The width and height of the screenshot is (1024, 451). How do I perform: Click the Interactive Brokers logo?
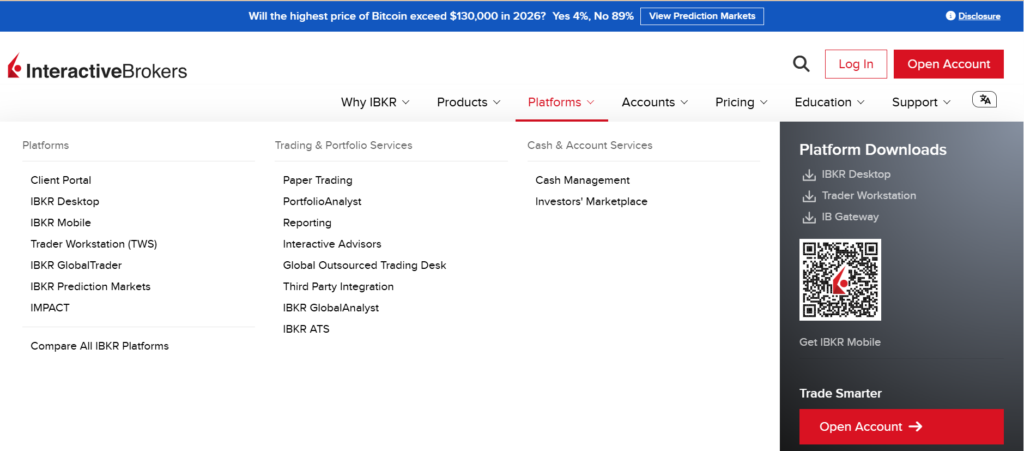click(x=97, y=67)
